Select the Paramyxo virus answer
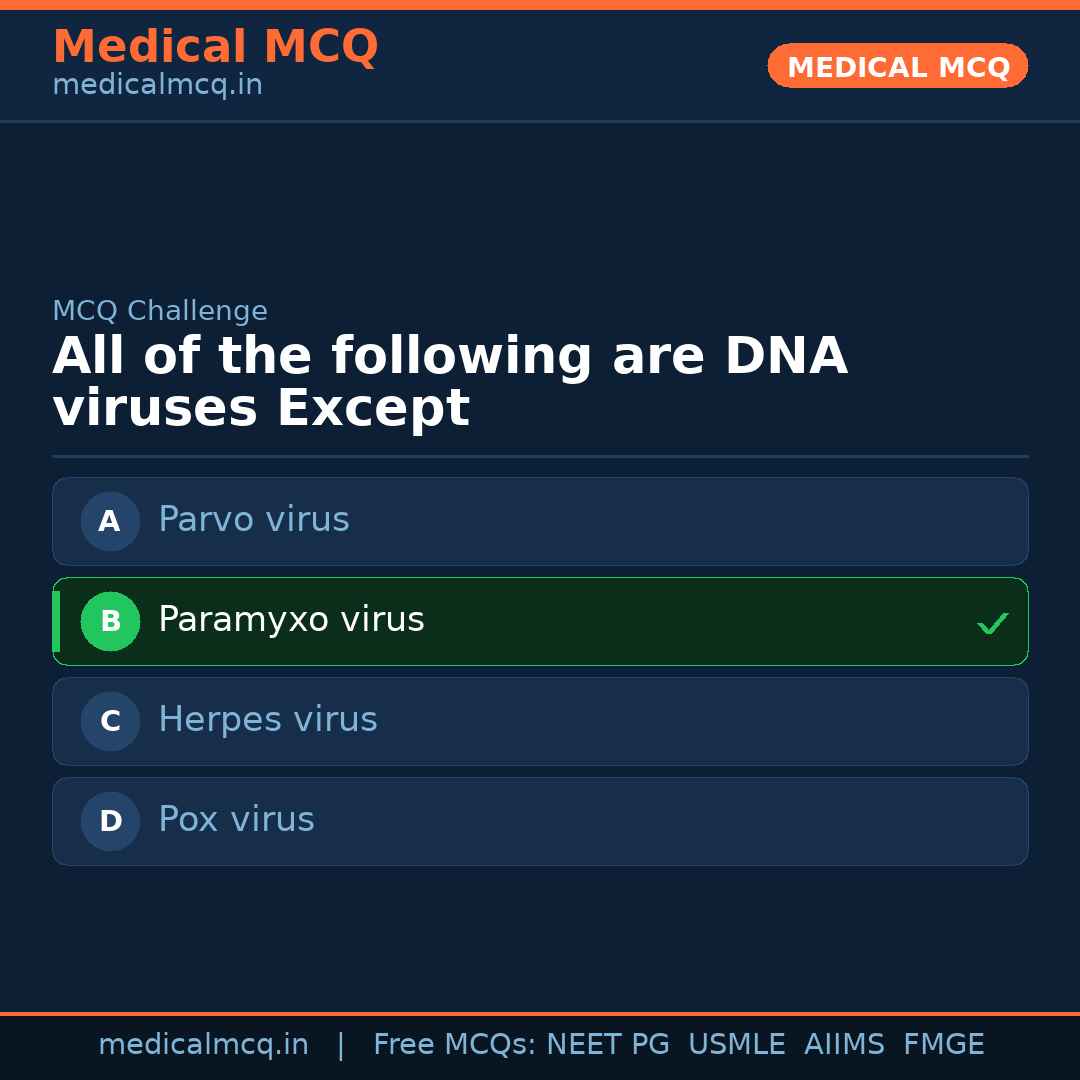This screenshot has height=1080, width=1080. (291, 620)
